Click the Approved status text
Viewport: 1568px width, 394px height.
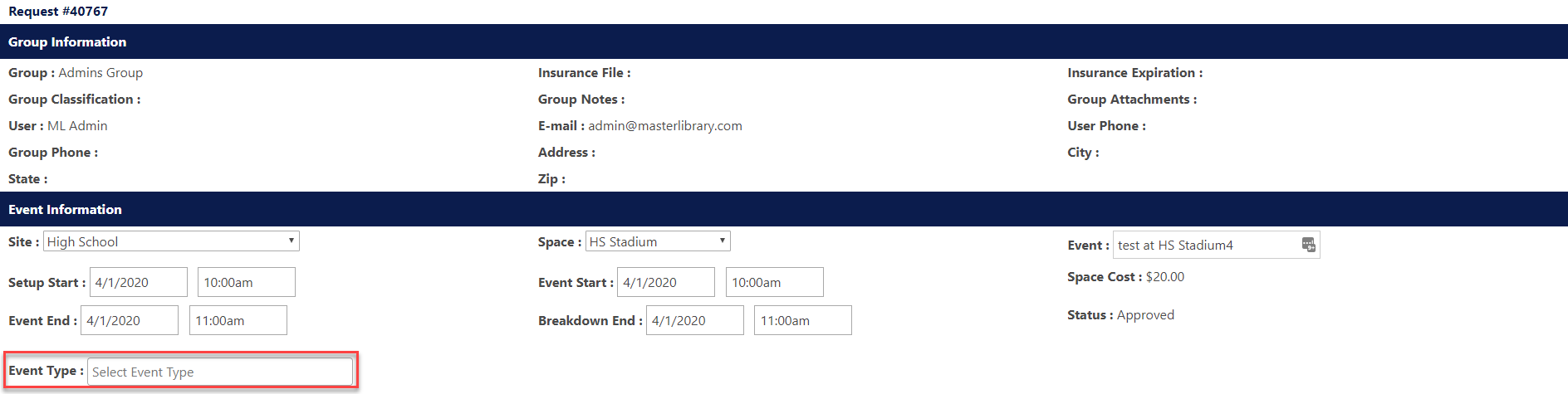1145,315
